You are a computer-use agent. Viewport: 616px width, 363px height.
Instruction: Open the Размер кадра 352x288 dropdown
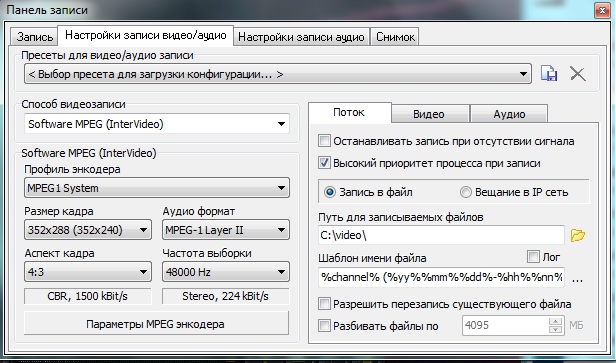(x=88, y=230)
